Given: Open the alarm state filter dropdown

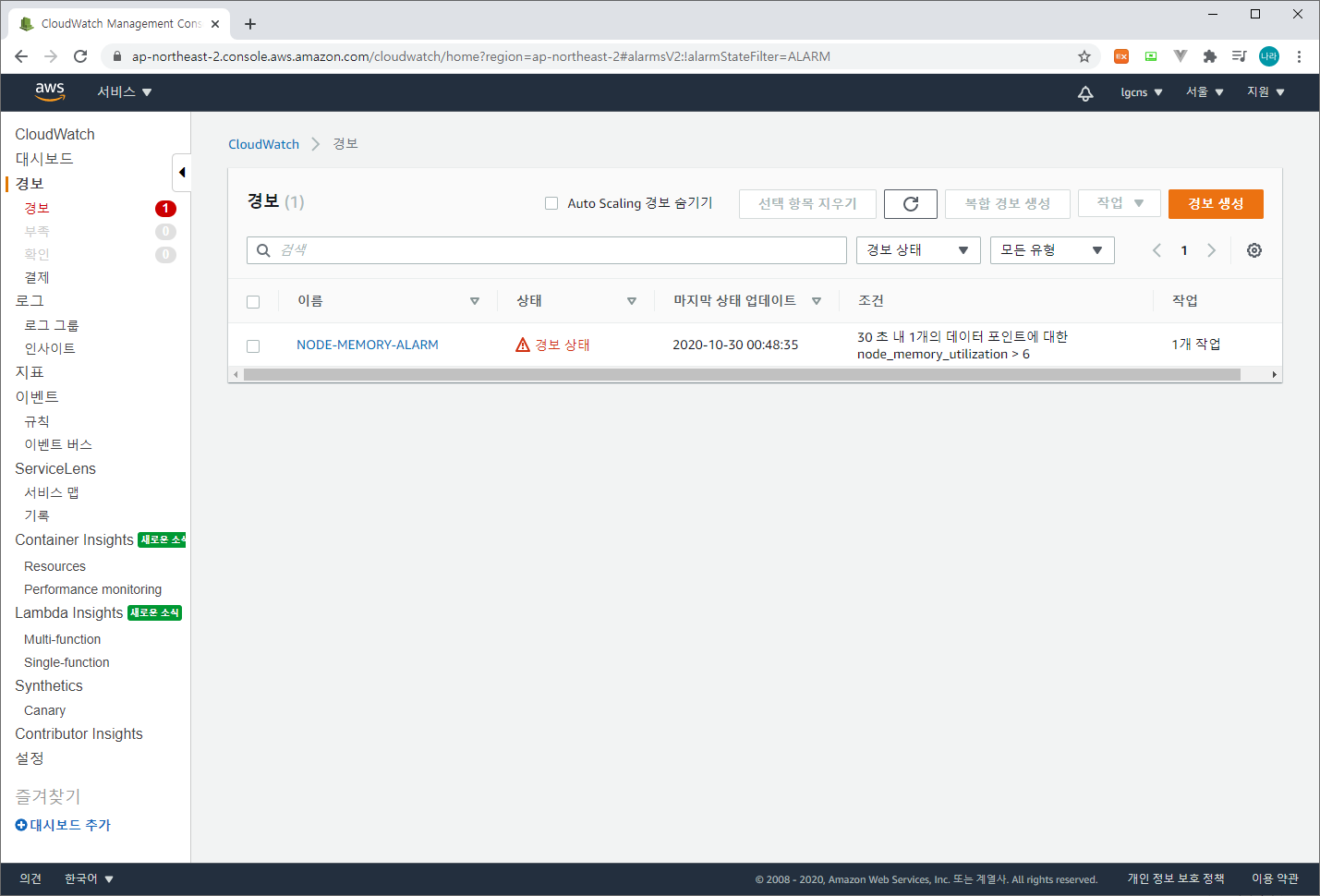Looking at the screenshot, I should pyautogui.click(x=918, y=250).
